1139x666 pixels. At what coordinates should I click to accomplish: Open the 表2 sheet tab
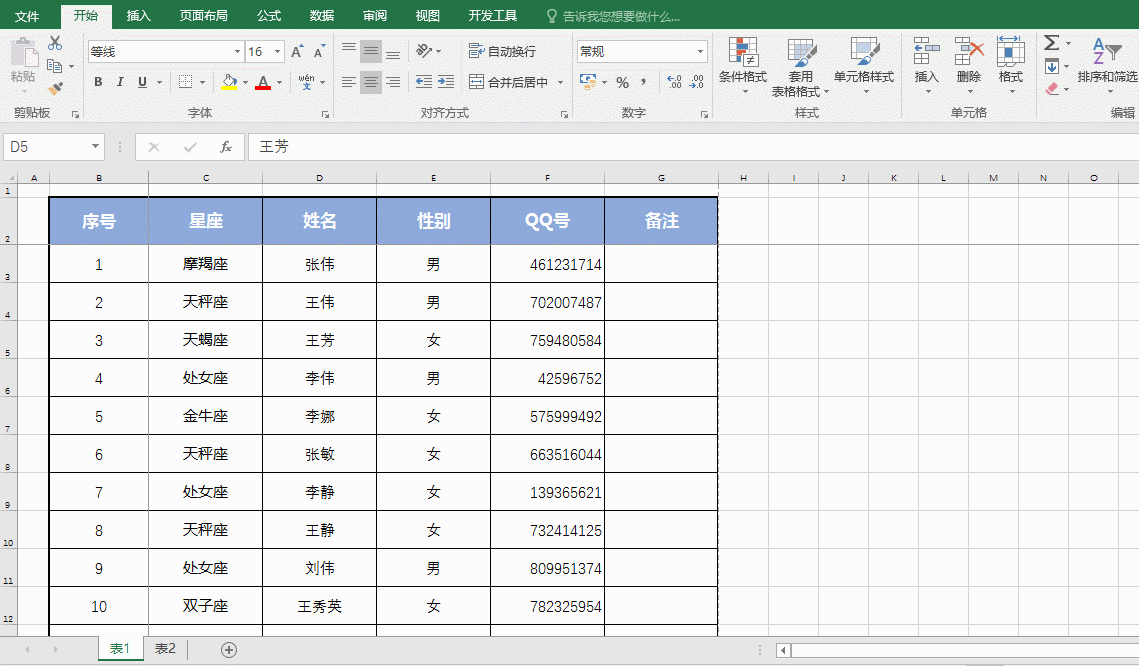164,649
